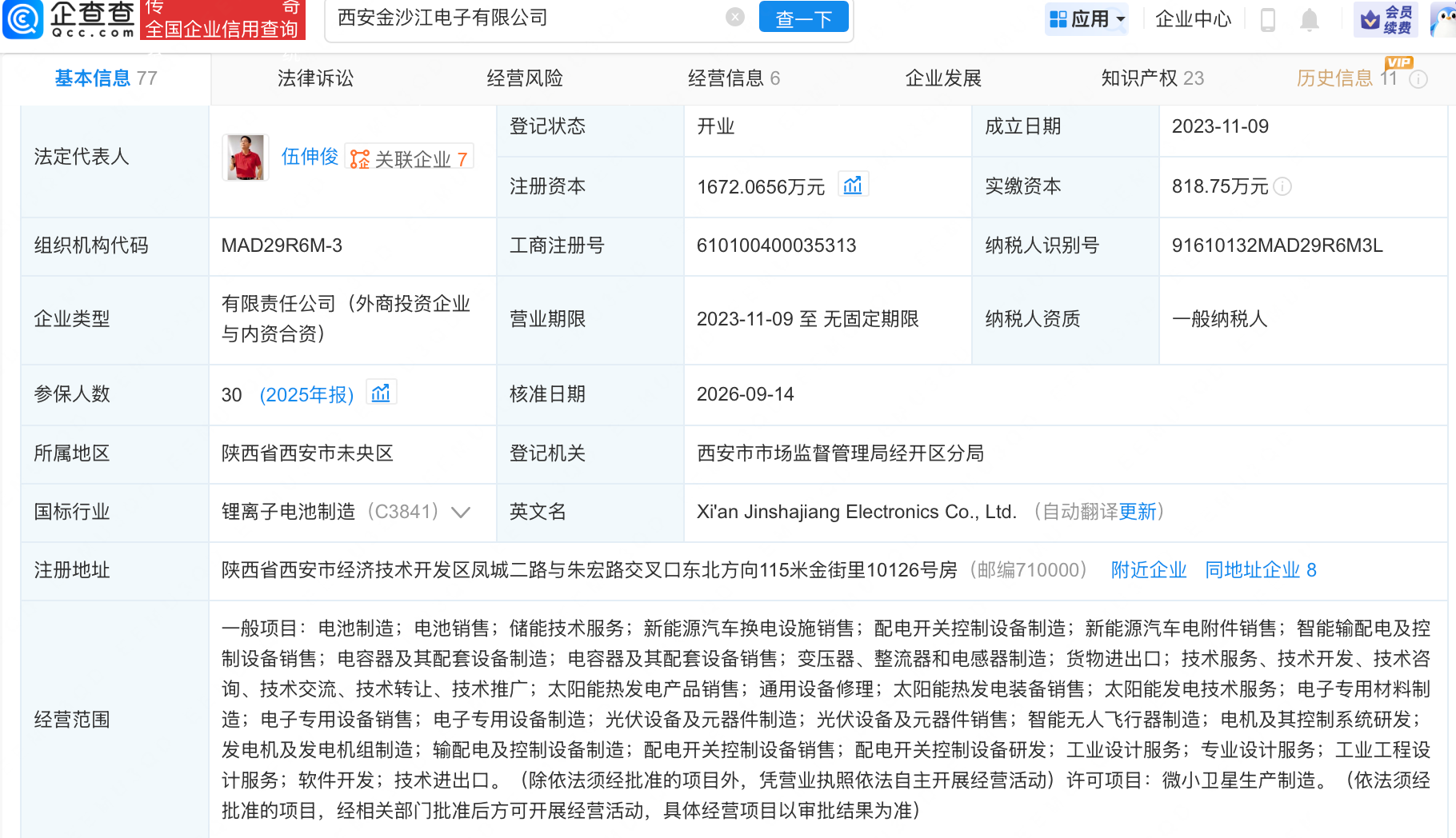Open 同地址企业 8 link

click(x=1261, y=570)
